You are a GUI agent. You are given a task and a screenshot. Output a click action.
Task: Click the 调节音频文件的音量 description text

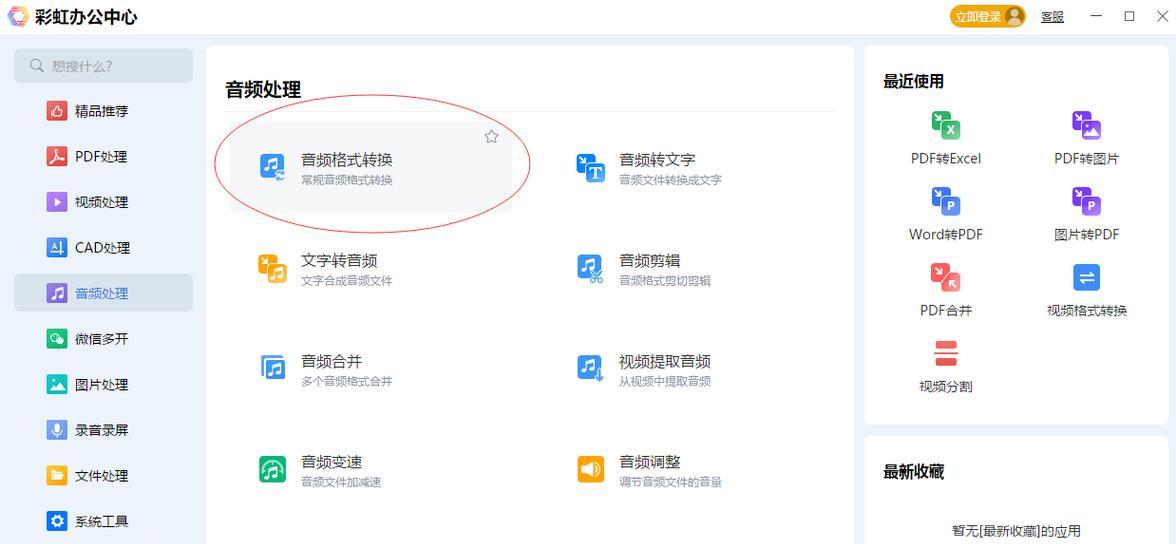click(670, 482)
